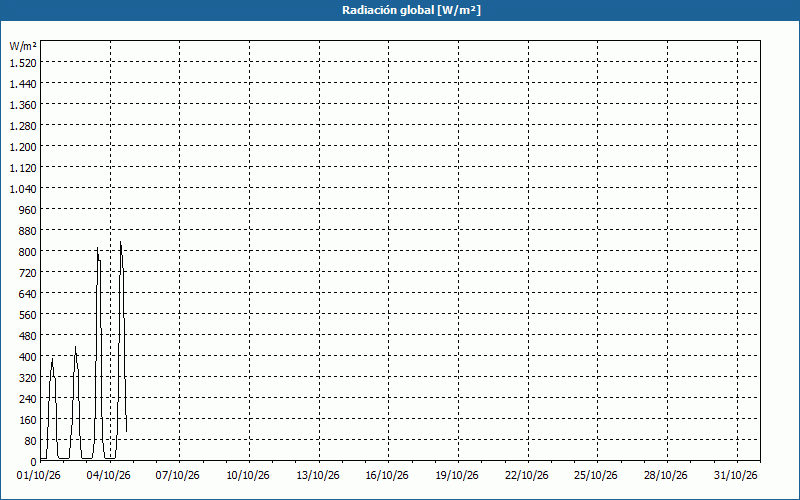Click the smallest first radiation peak near 400
Viewport: 800px width, 500px height.
pos(52,360)
